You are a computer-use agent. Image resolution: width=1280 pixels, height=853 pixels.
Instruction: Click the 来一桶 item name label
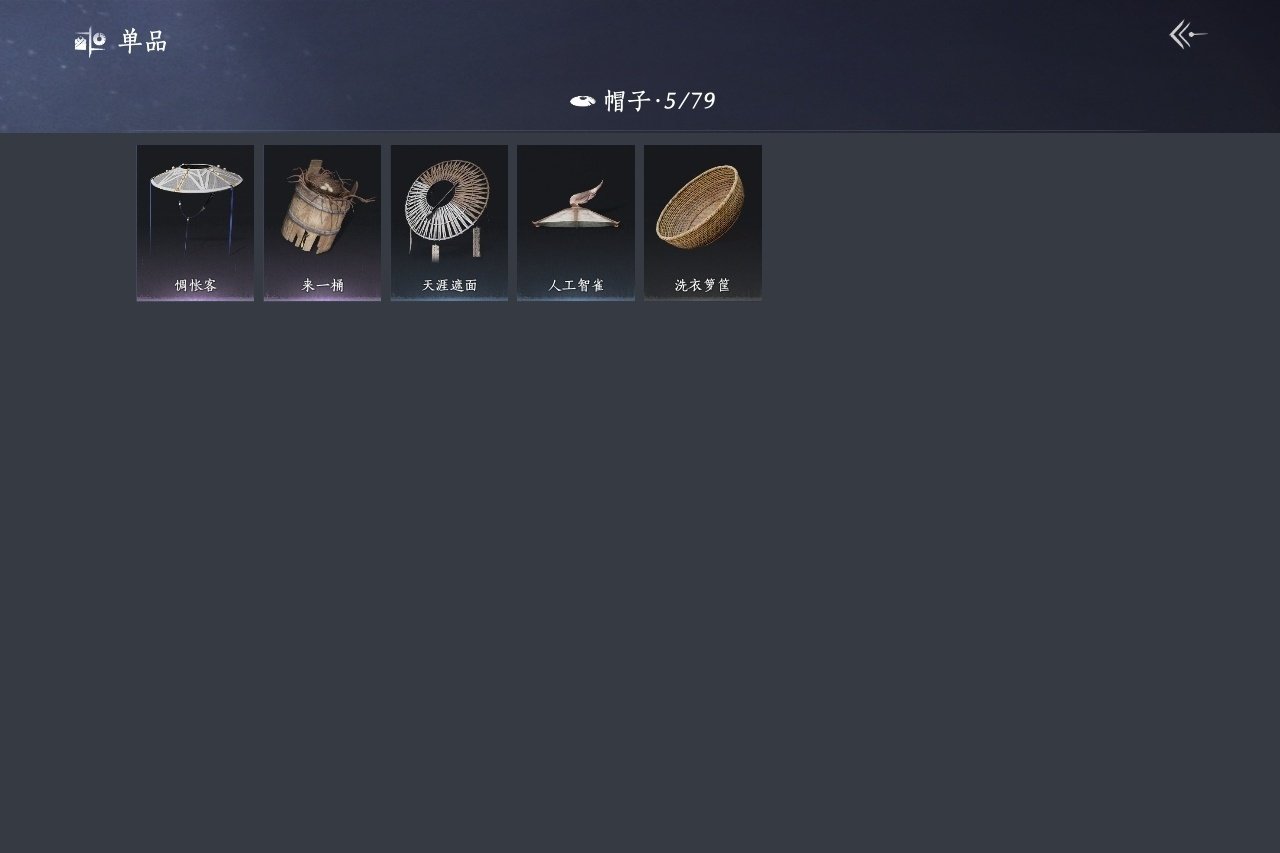[x=322, y=285]
